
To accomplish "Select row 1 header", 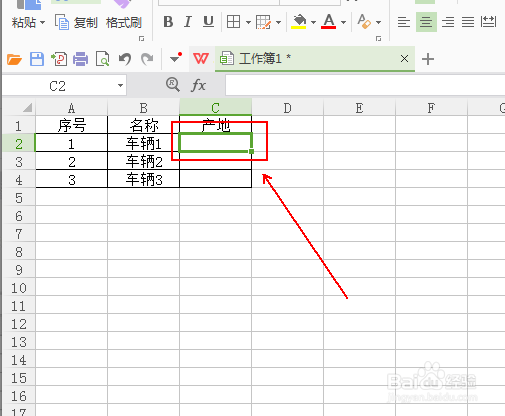I will tap(19, 125).
